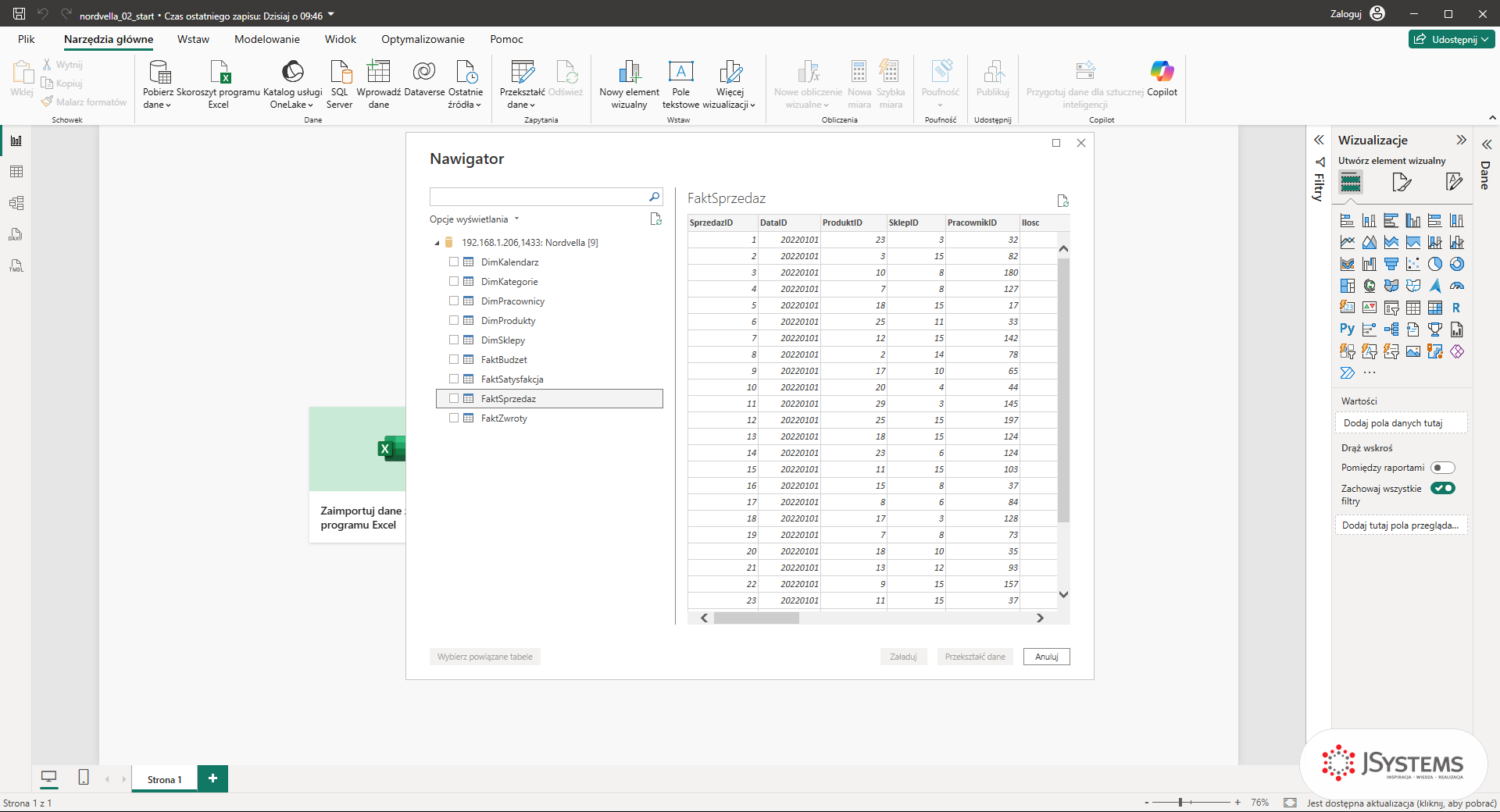Viewport: 1500px width, 812px height.
Task: Check the DimKalendarz table checkbox
Action: [454, 262]
